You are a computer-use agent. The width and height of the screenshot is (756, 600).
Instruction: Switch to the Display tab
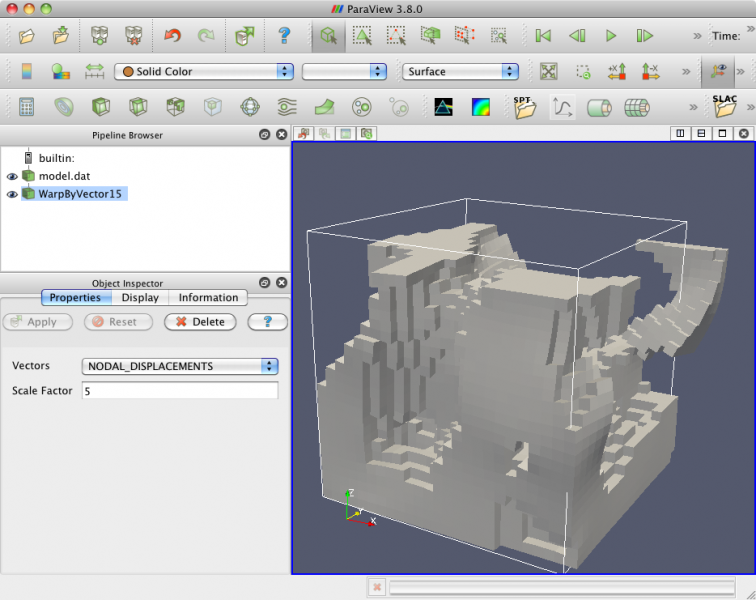pos(140,298)
